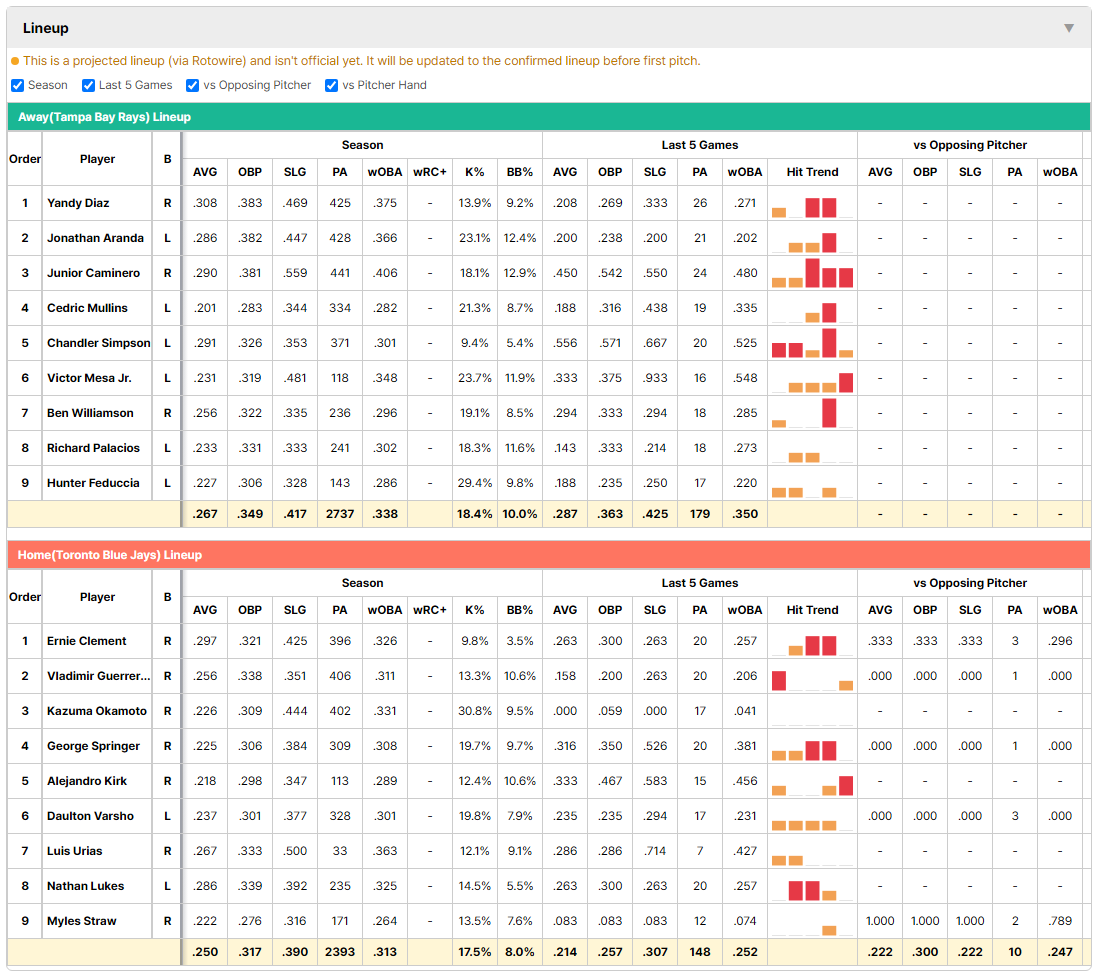Click Victor Mesa Jr. hit trend chart

[x=812, y=379]
